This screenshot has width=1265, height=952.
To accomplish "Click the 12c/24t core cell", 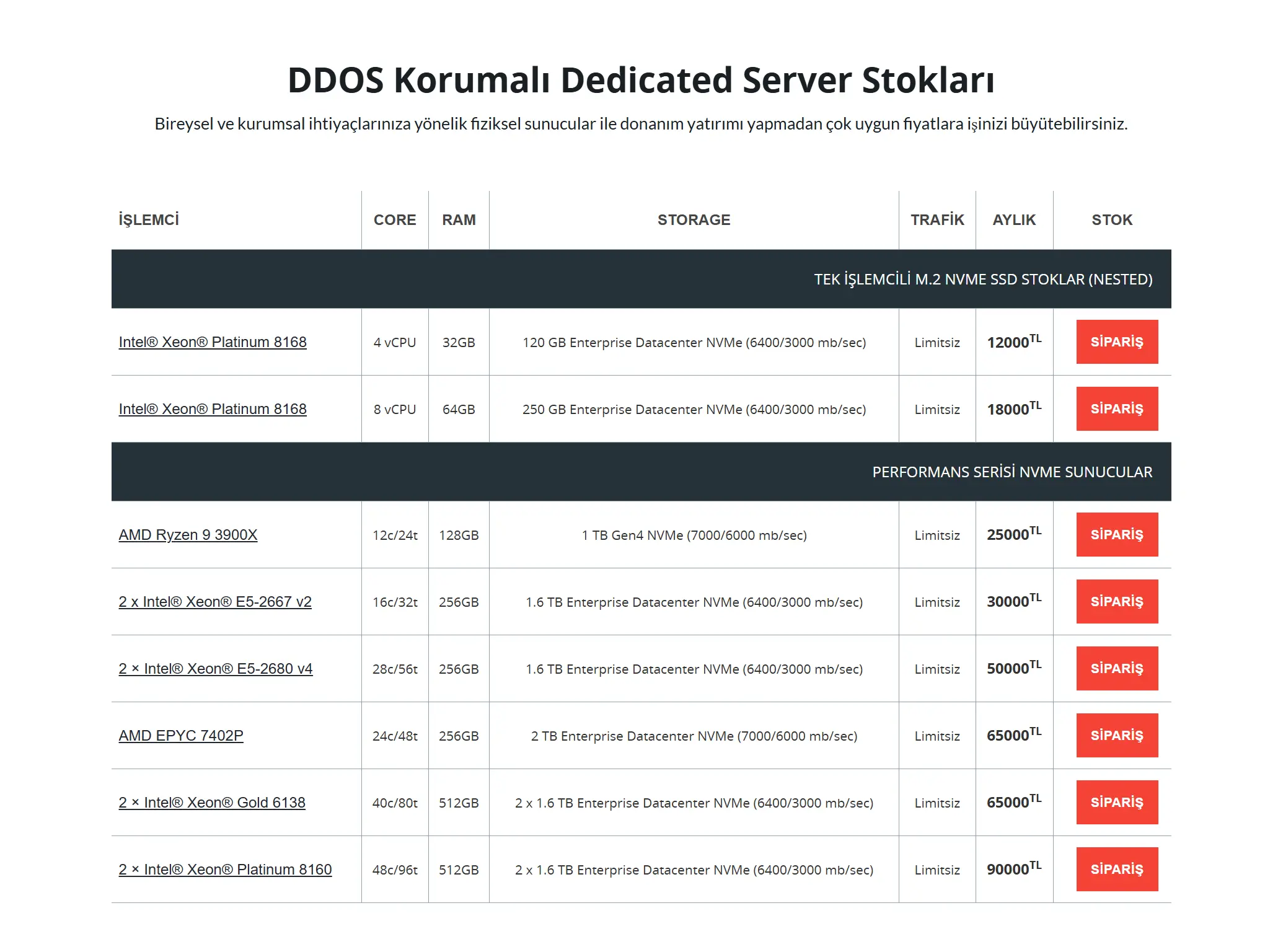I will 395,535.
